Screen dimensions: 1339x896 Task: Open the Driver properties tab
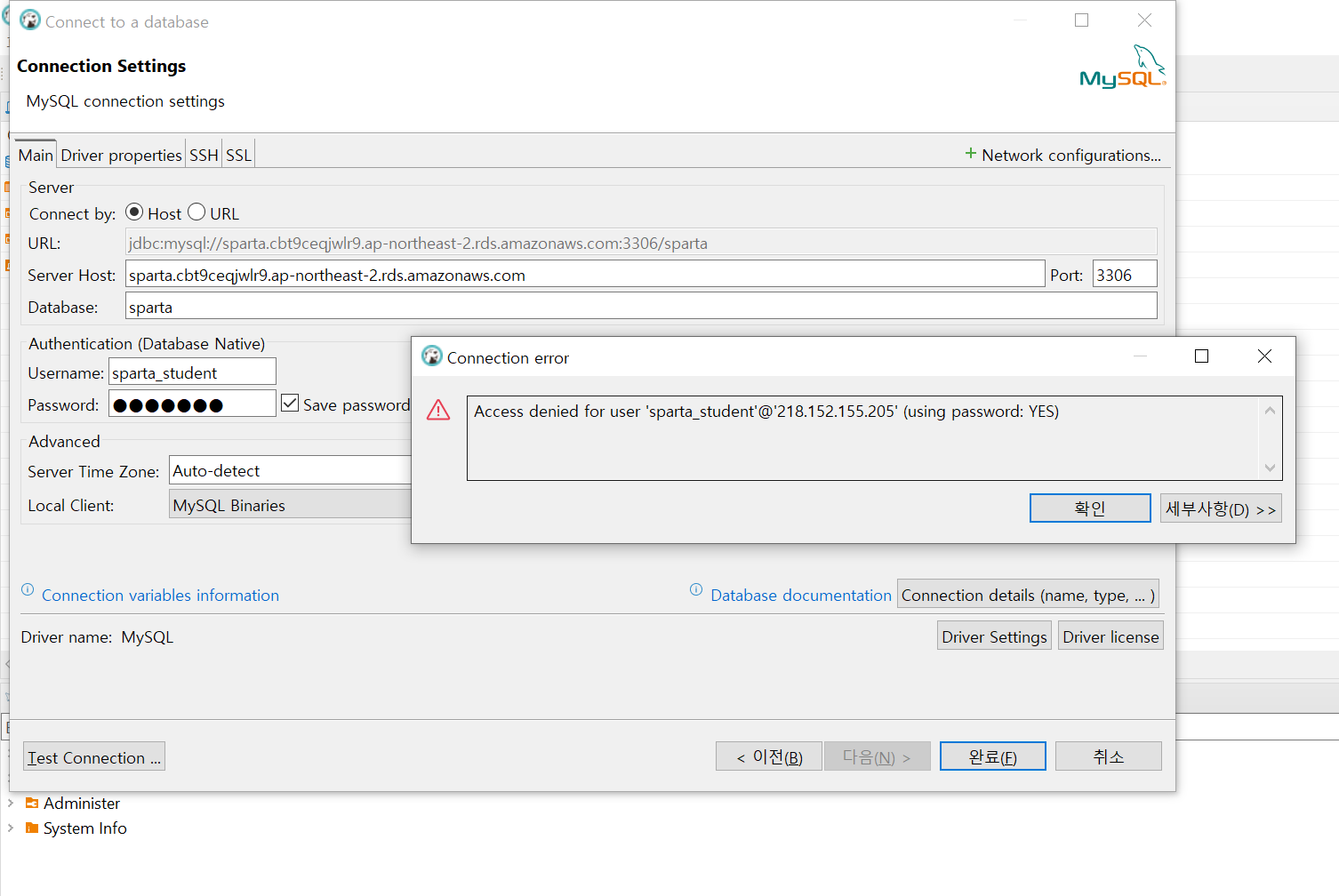(x=121, y=155)
